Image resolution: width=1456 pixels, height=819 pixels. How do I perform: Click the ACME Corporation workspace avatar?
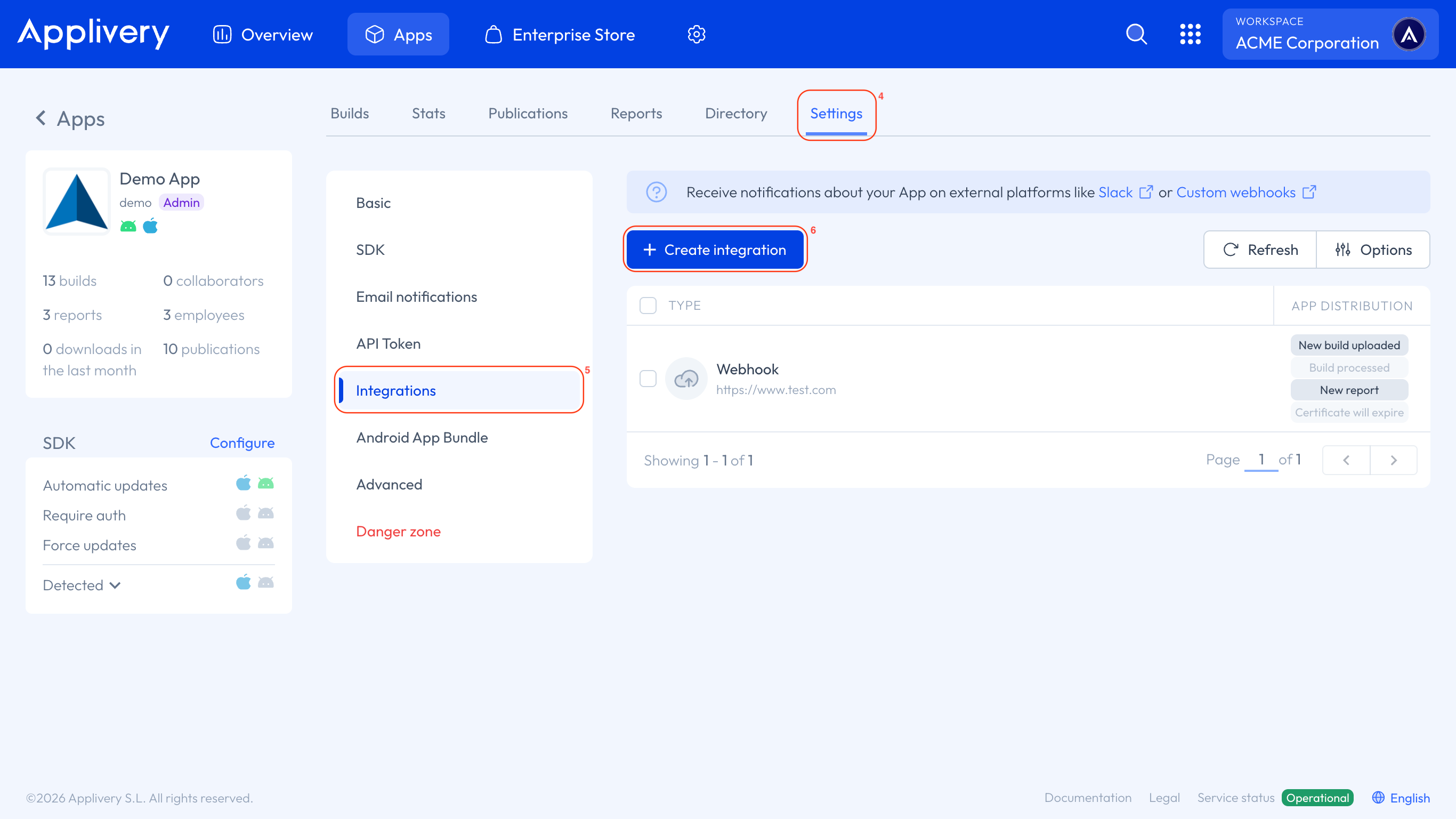[1410, 34]
